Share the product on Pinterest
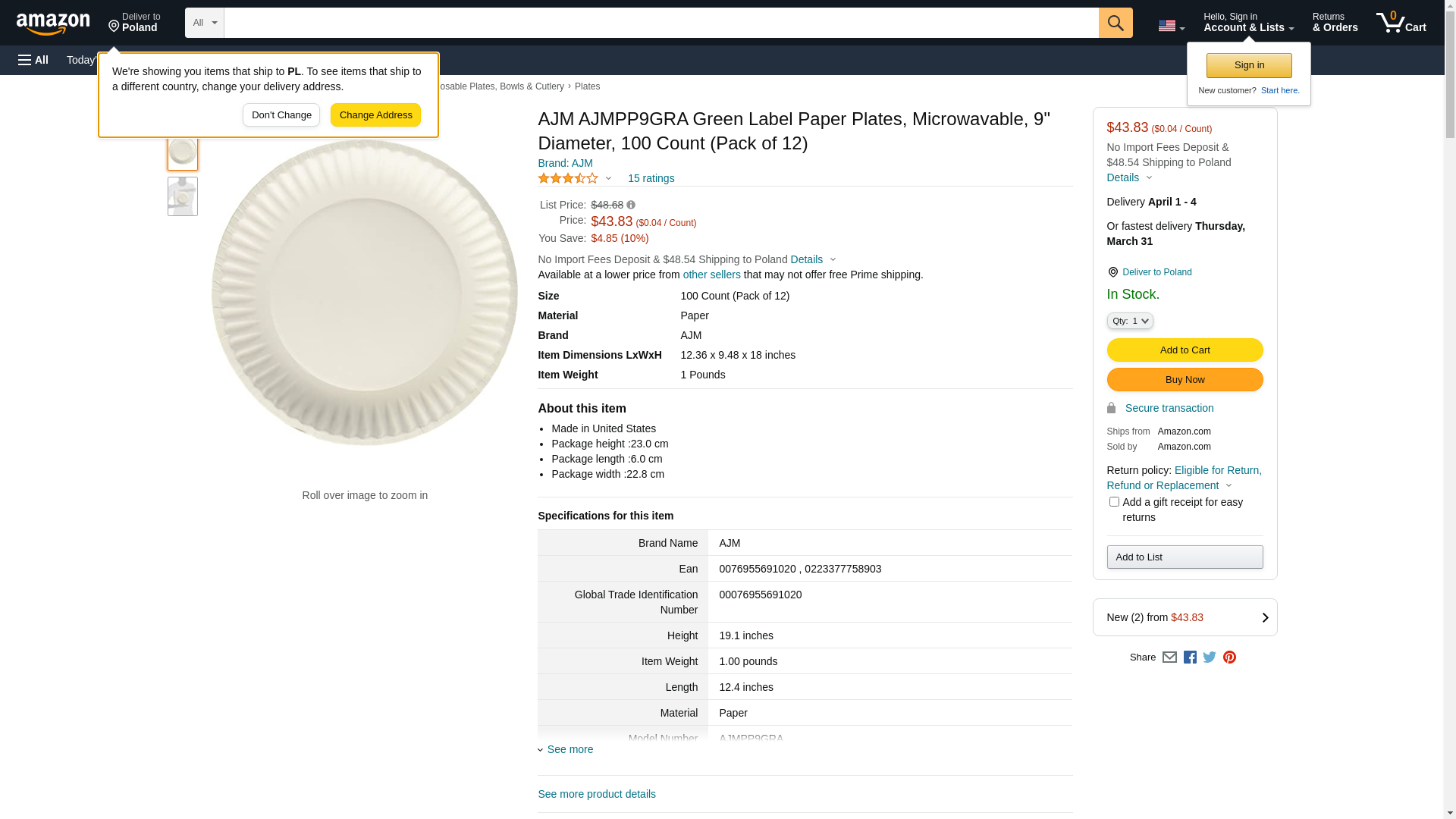 [1229, 657]
